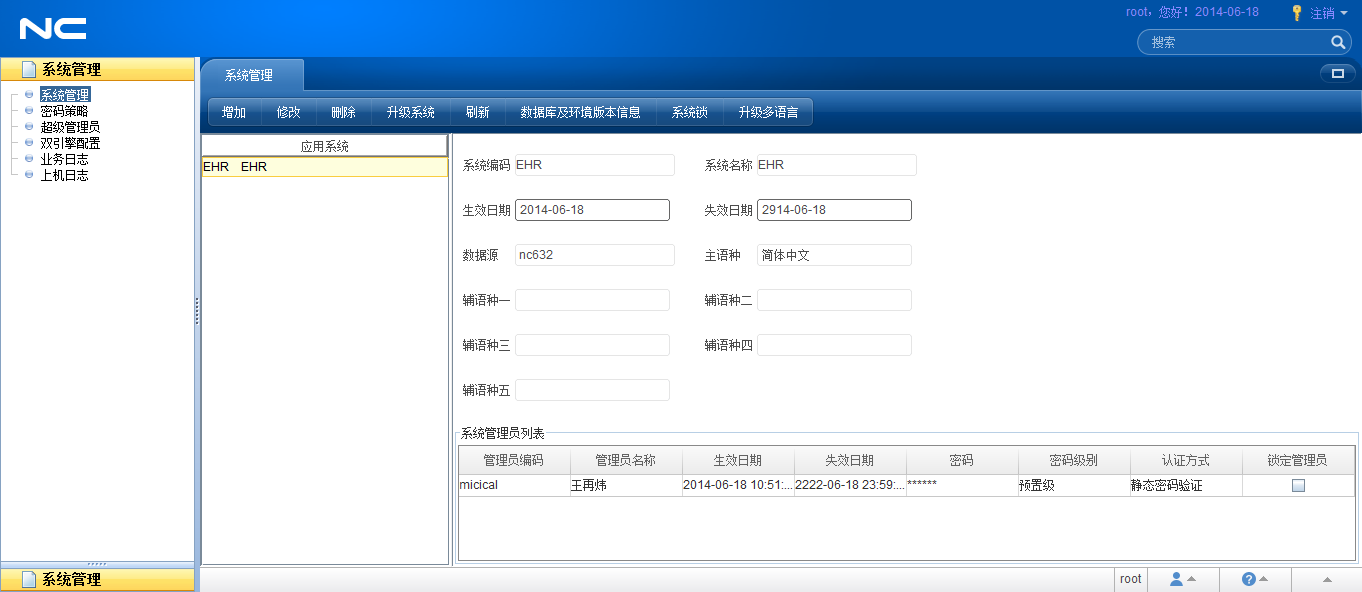Open 数据库及环境版本信息
Image resolution: width=1362 pixels, height=592 pixels.
[581, 112]
